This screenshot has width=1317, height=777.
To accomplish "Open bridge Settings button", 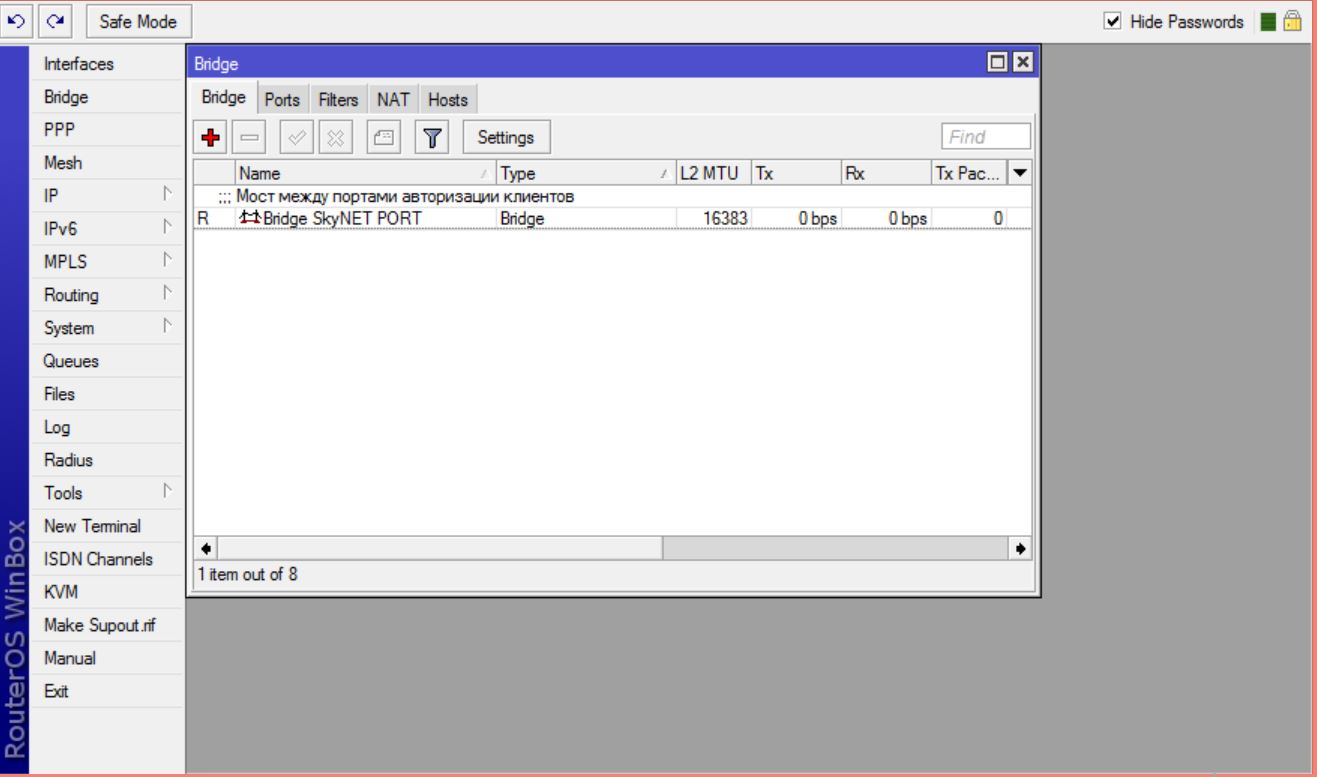I will click(x=506, y=136).
